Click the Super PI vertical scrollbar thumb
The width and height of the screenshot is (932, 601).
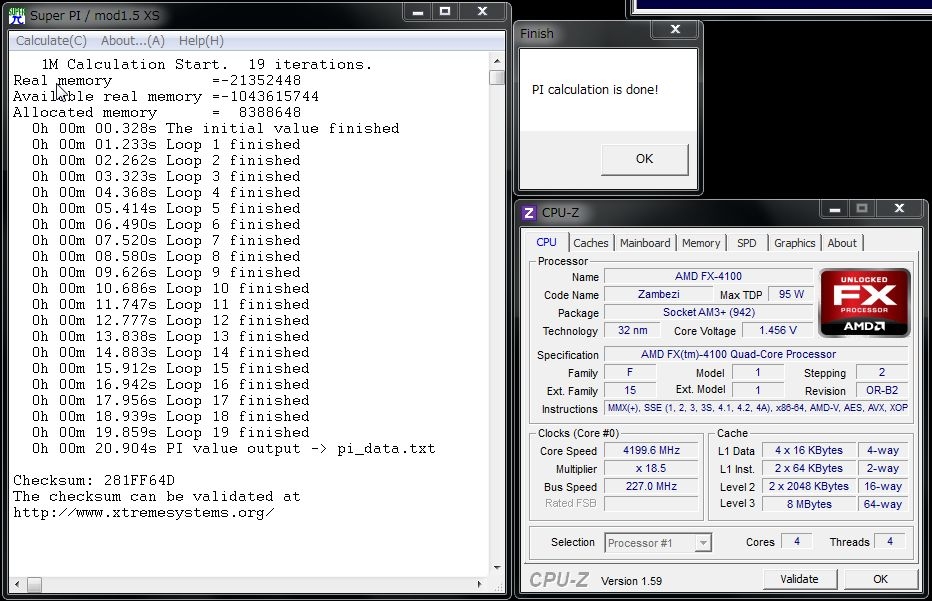(x=497, y=77)
